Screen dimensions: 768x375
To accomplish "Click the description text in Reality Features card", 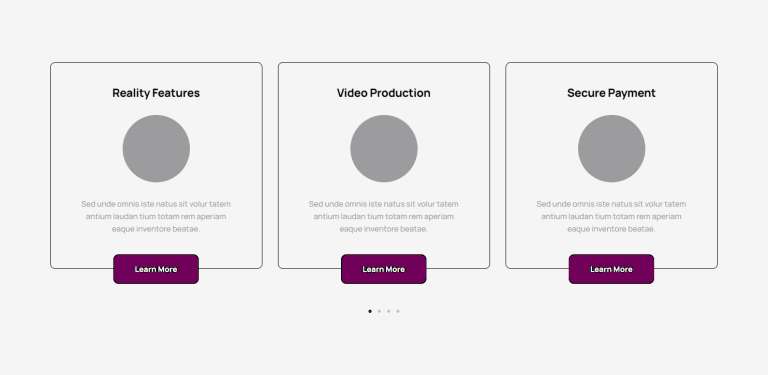I will [x=156, y=216].
